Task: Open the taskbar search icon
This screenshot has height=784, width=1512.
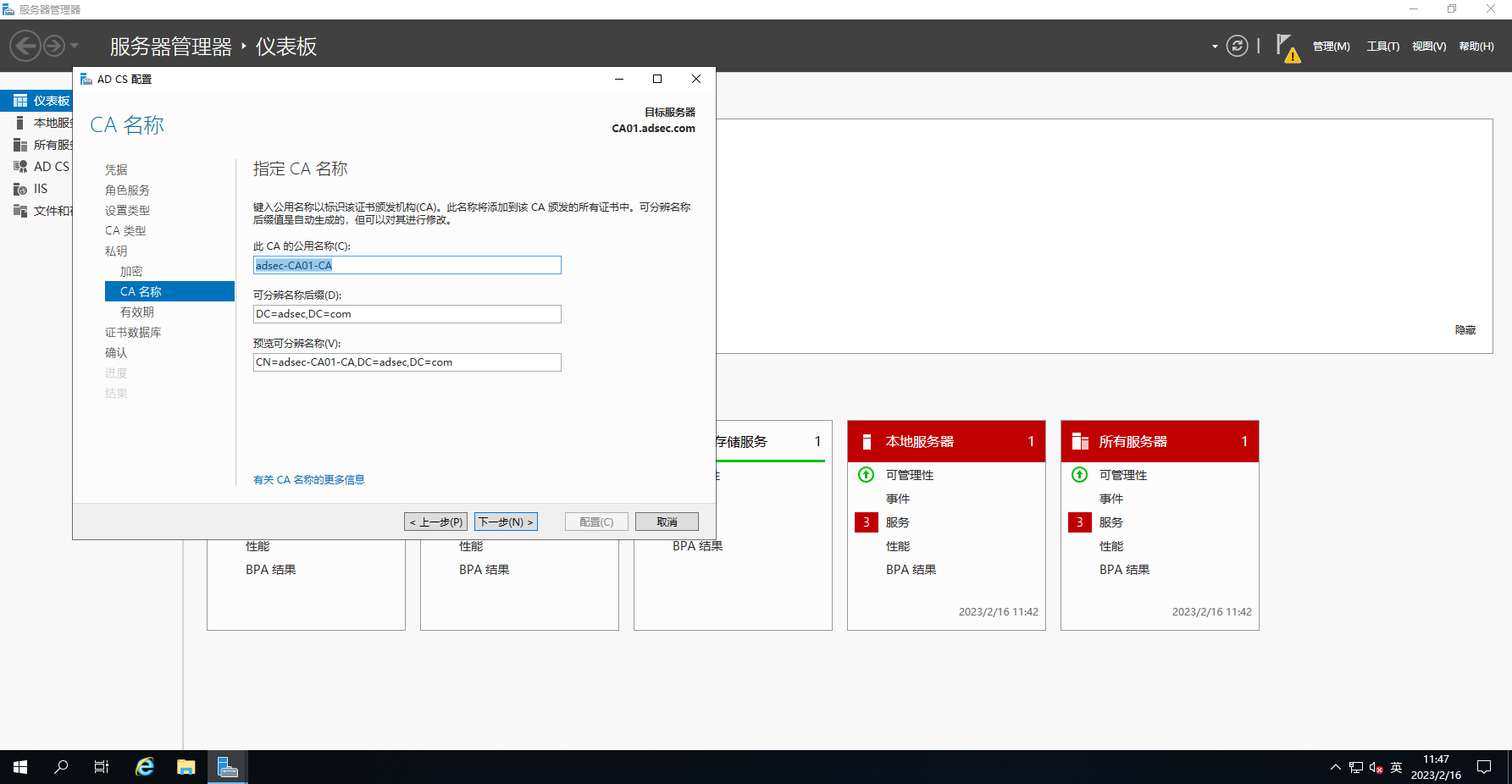Action: [x=61, y=767]
